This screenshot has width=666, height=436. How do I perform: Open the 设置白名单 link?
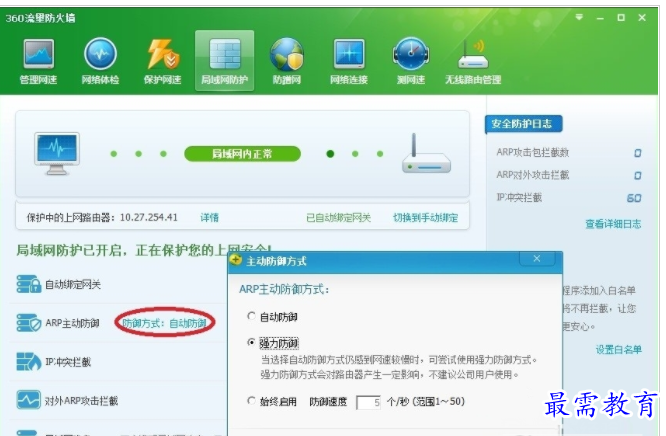[618, 350]
